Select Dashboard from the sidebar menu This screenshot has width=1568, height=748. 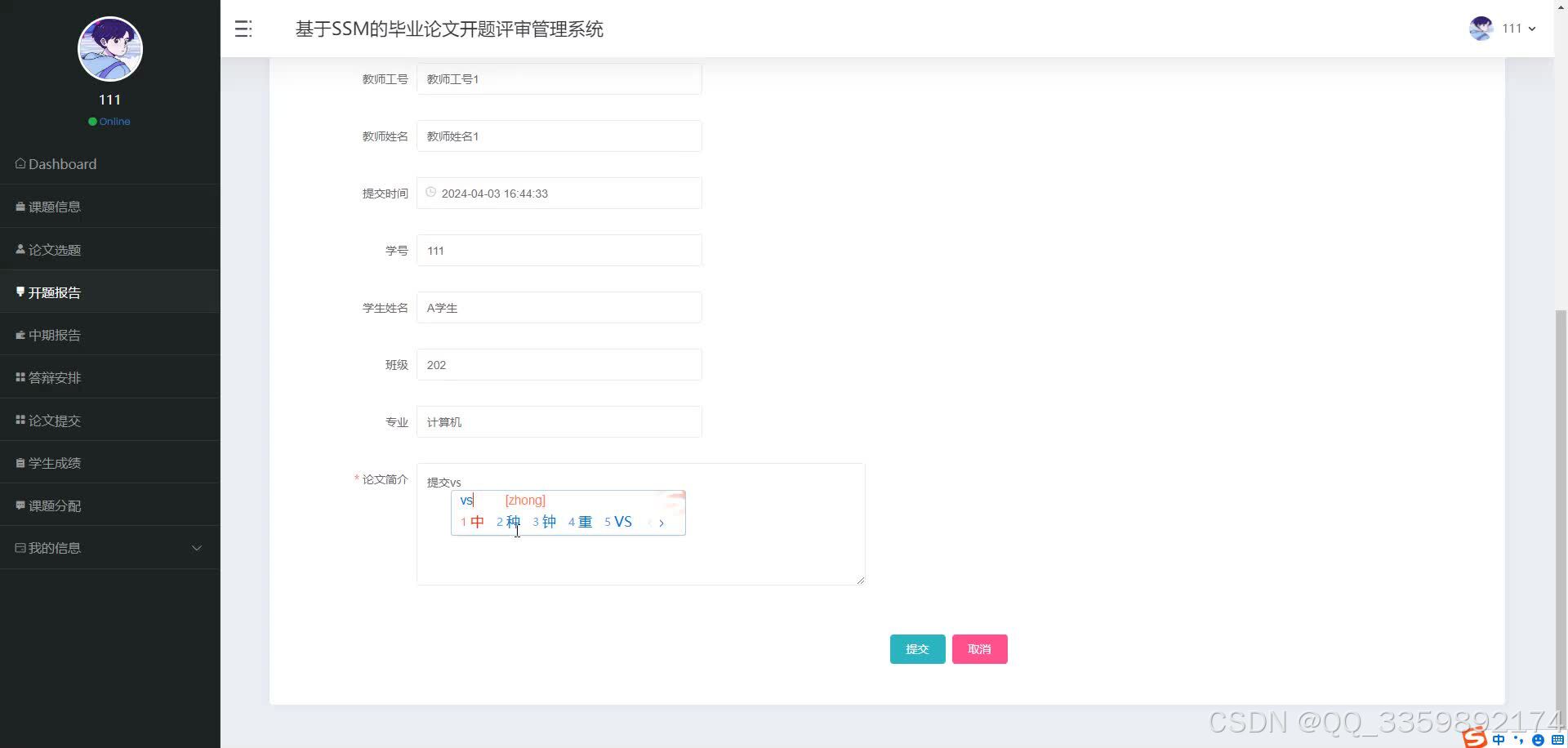click(x=61, y=163)
